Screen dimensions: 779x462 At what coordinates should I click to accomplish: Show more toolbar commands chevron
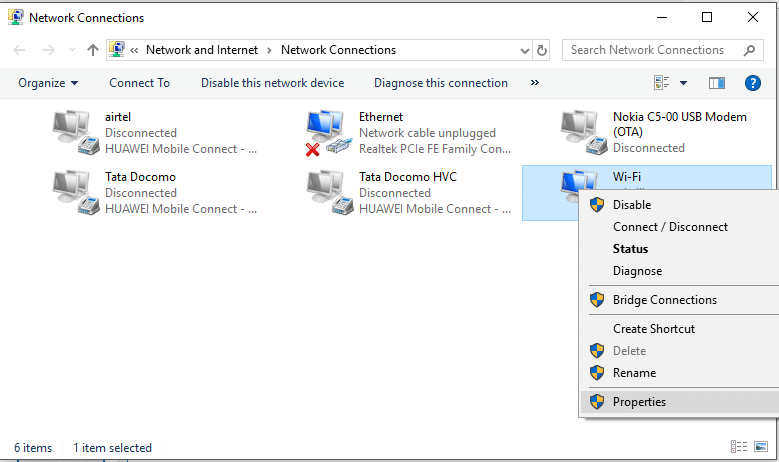(x=535, y=83)
